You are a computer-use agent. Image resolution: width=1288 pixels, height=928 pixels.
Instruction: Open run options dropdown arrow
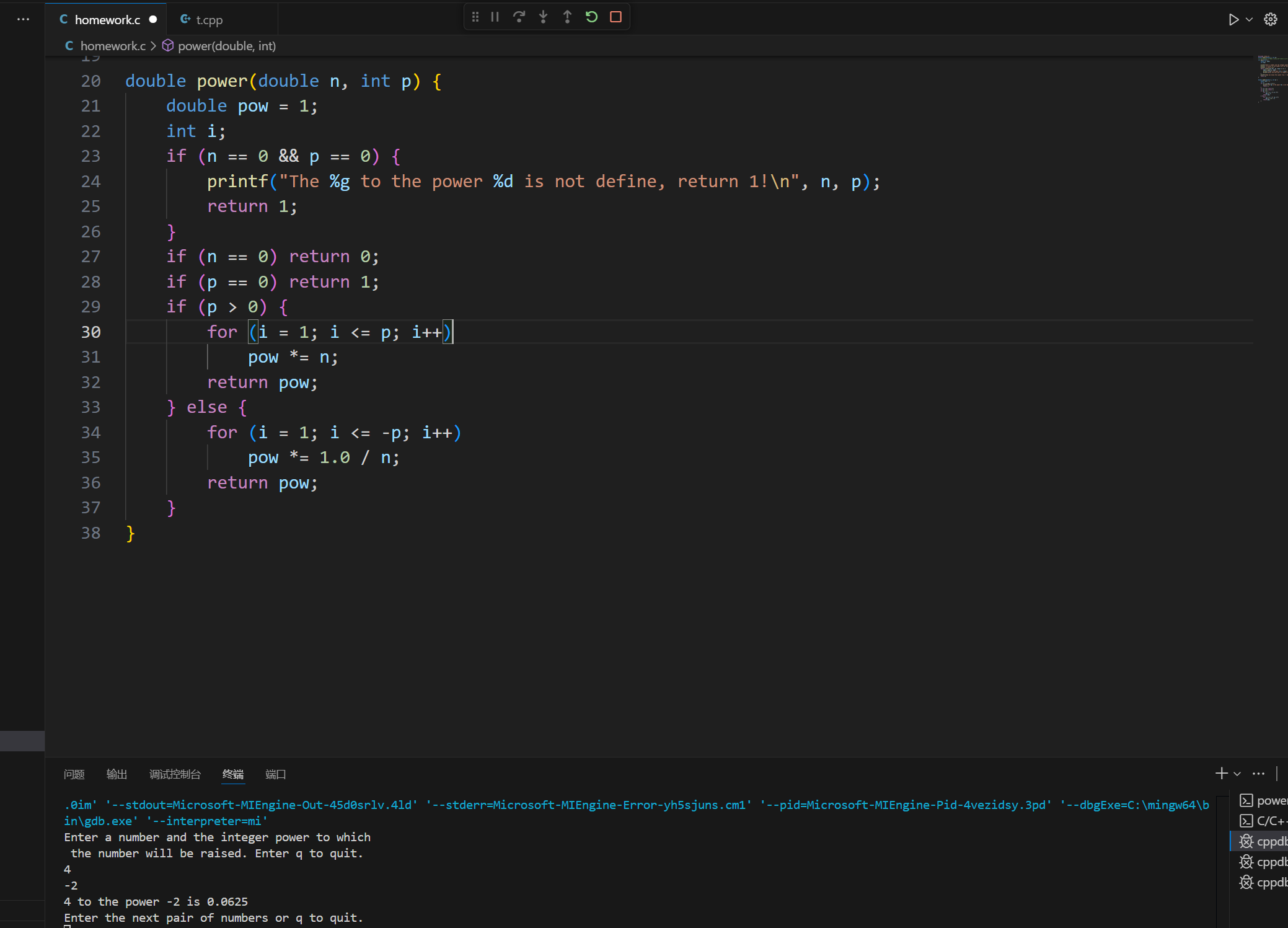(x=1250, y=20)
